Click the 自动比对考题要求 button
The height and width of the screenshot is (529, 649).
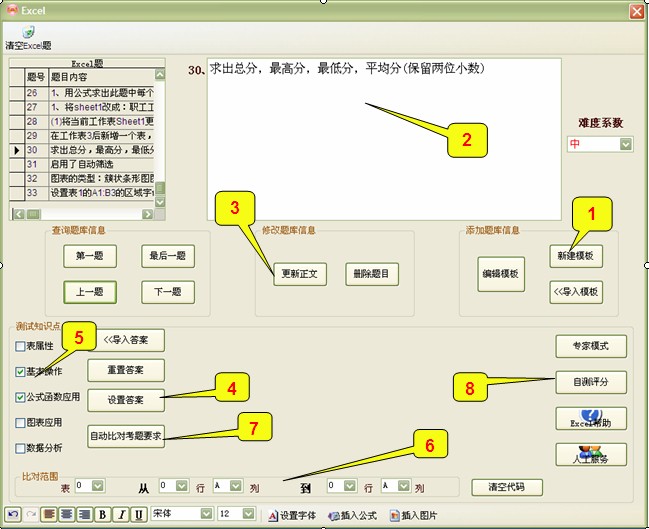pyautogui.click(x=126, y=436)
